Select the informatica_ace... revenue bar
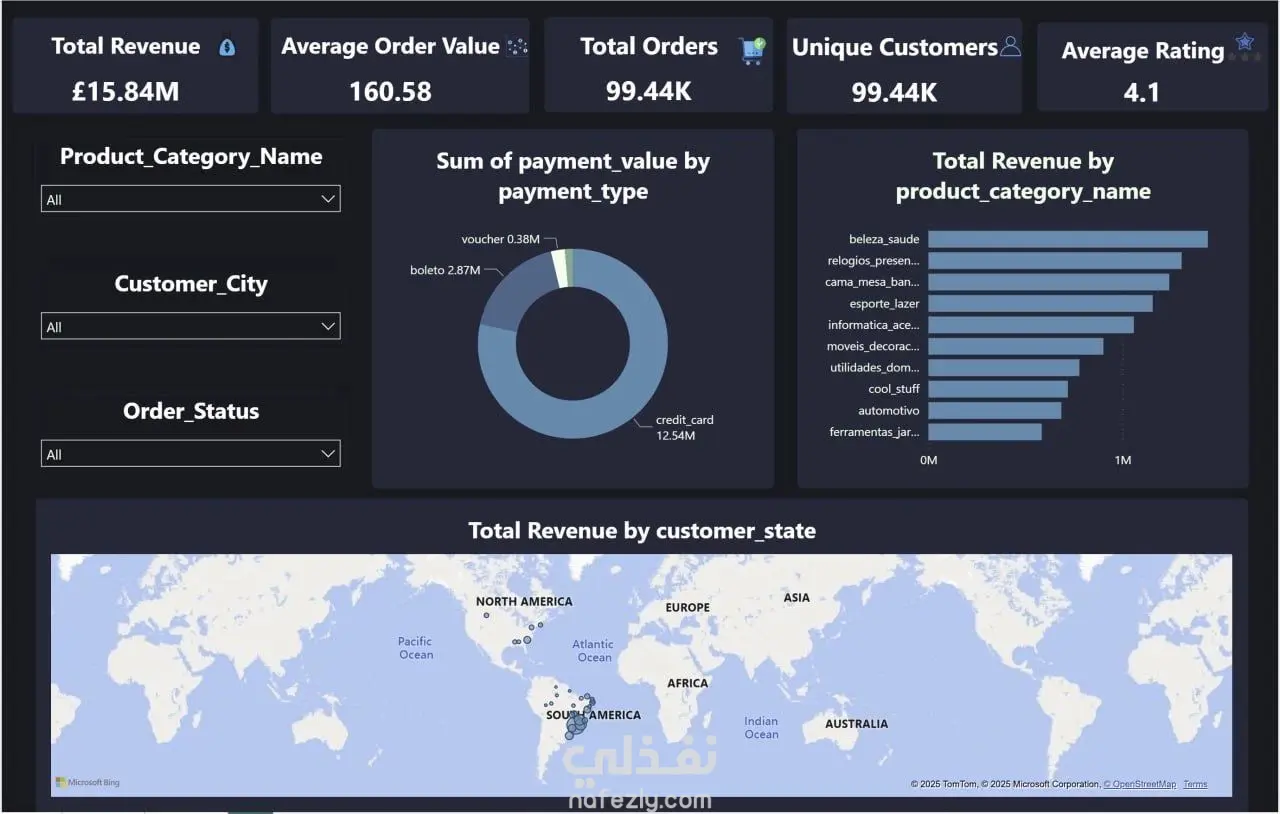The height and width of the screenshot is (814, 1280). tap(1031, 325)
